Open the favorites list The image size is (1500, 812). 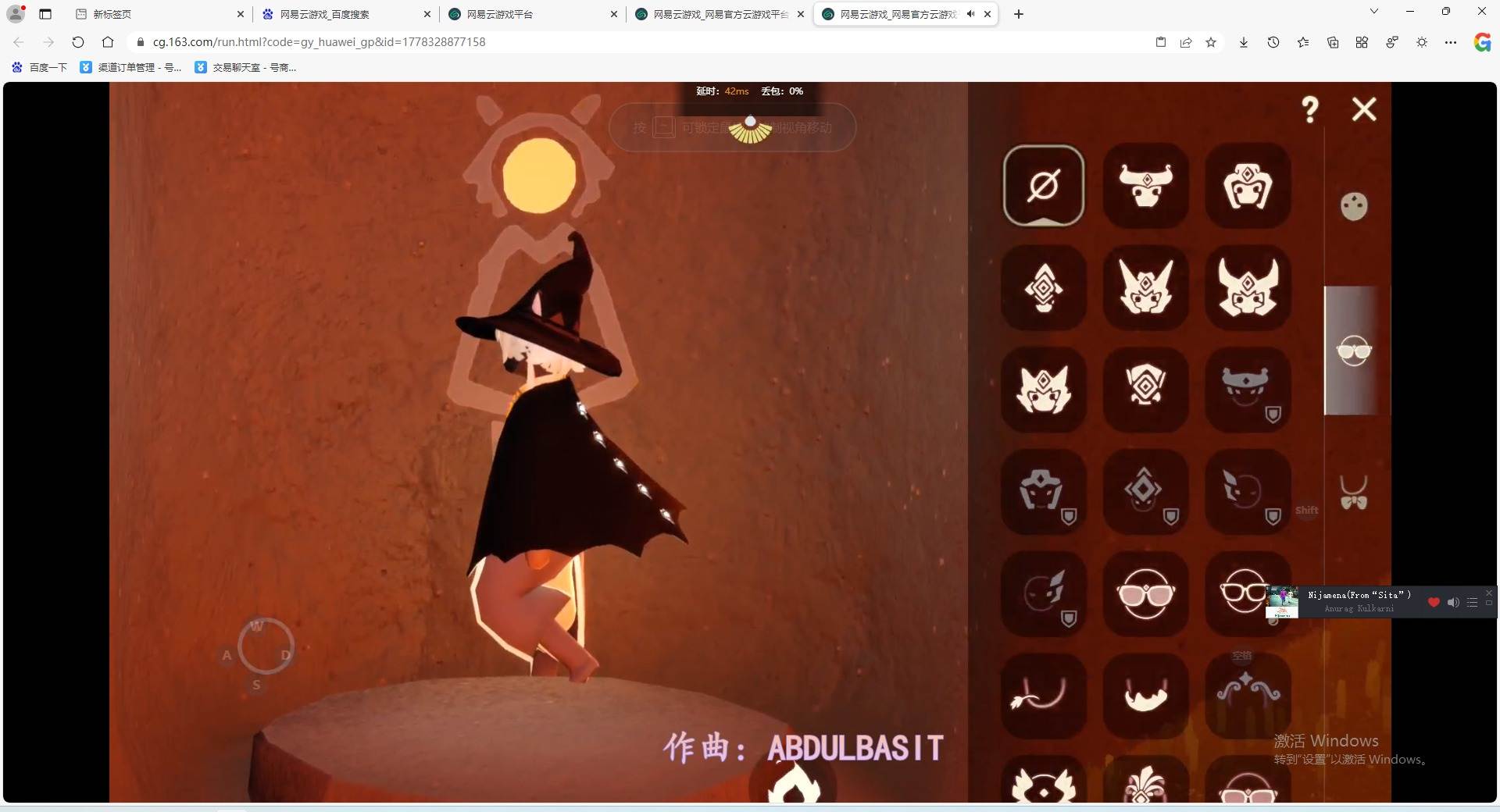(x=1303, y=42)
